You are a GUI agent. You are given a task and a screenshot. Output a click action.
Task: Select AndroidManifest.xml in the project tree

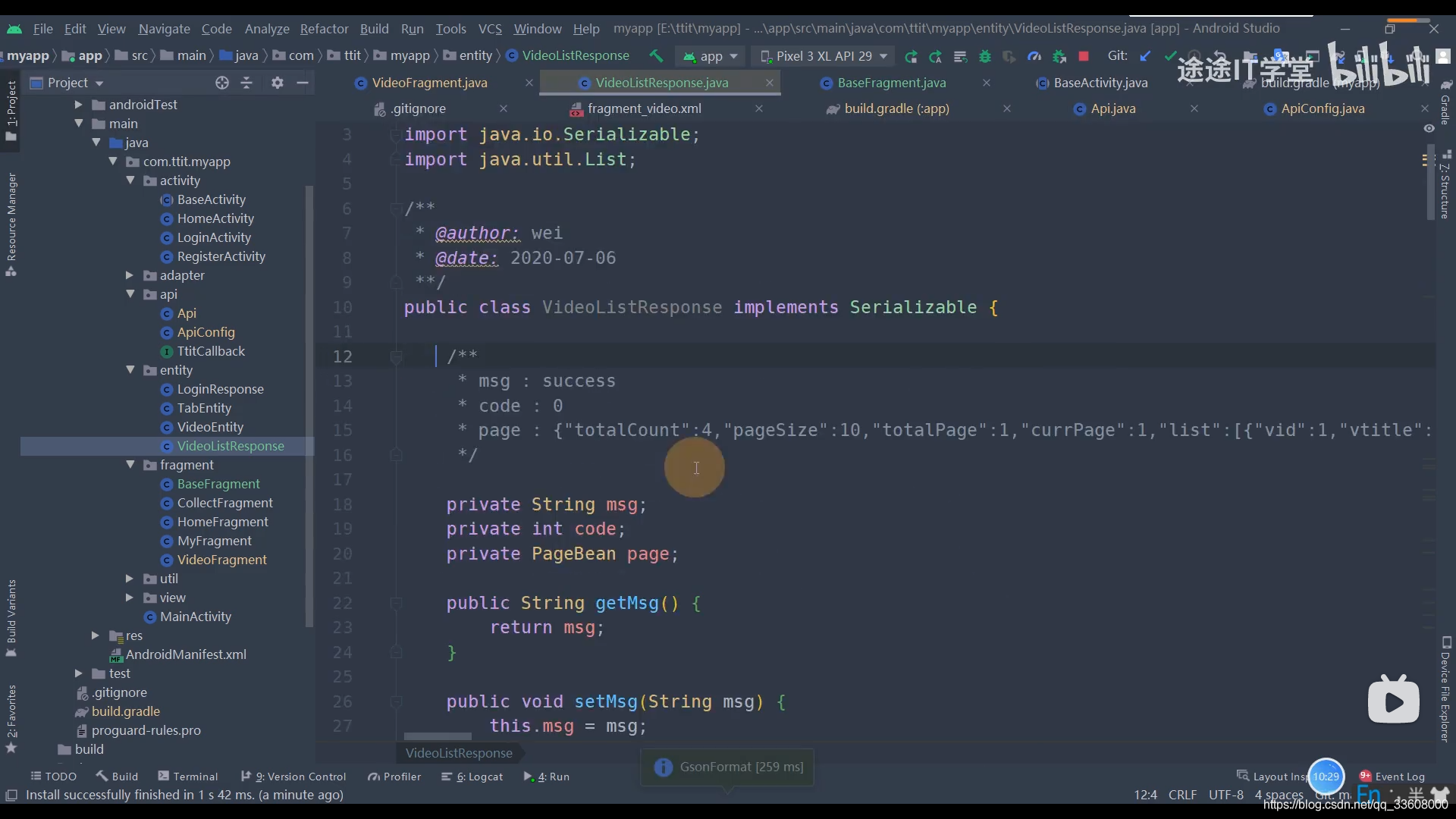click(186, 654)
